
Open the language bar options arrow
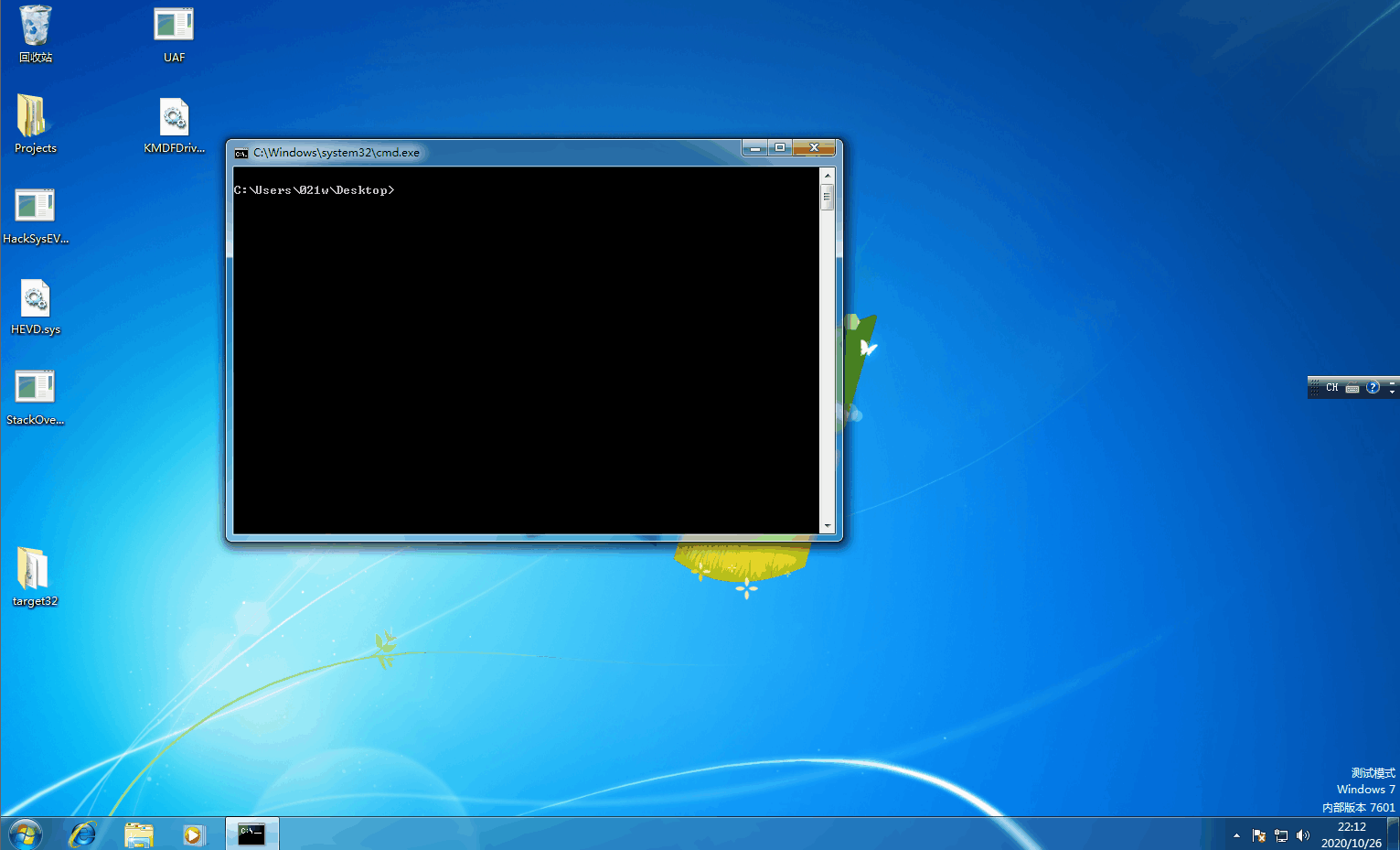click(1393, 392)
